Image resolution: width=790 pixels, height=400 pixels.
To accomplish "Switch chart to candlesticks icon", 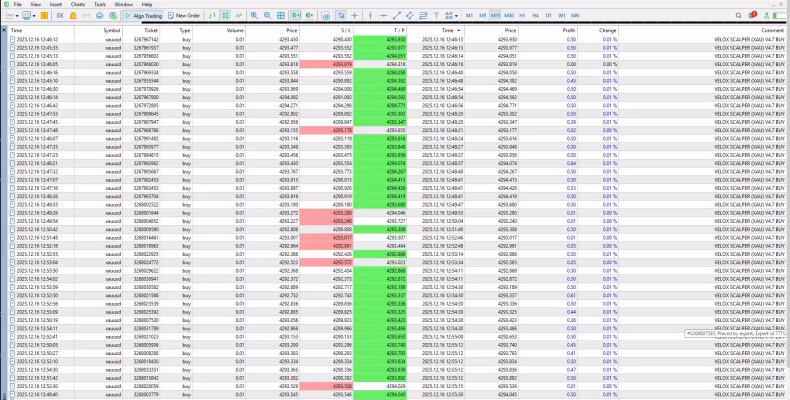I will click(225, 16).
